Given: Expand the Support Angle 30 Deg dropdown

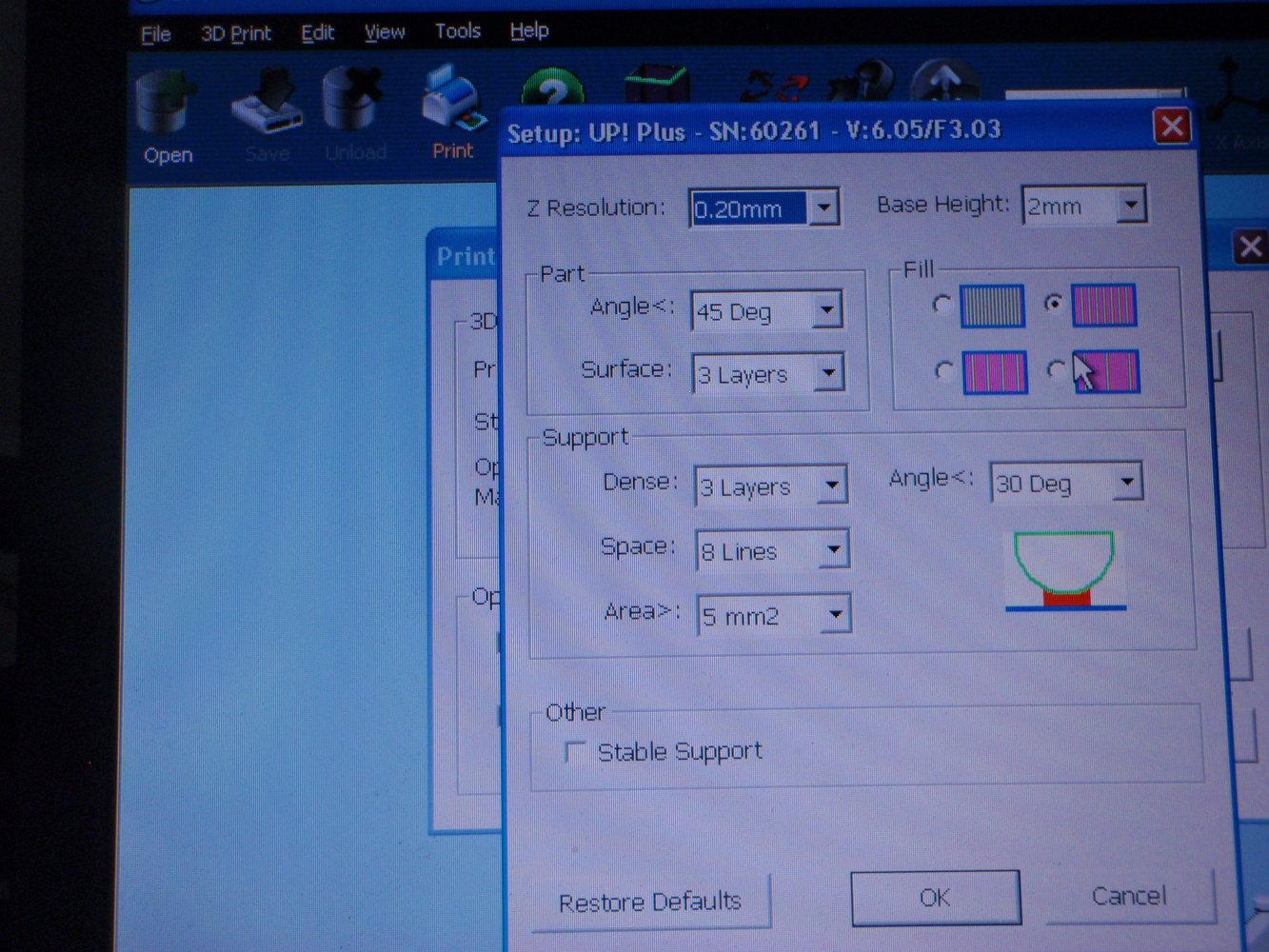Looking at the screenshot, I should (1127, 483).
